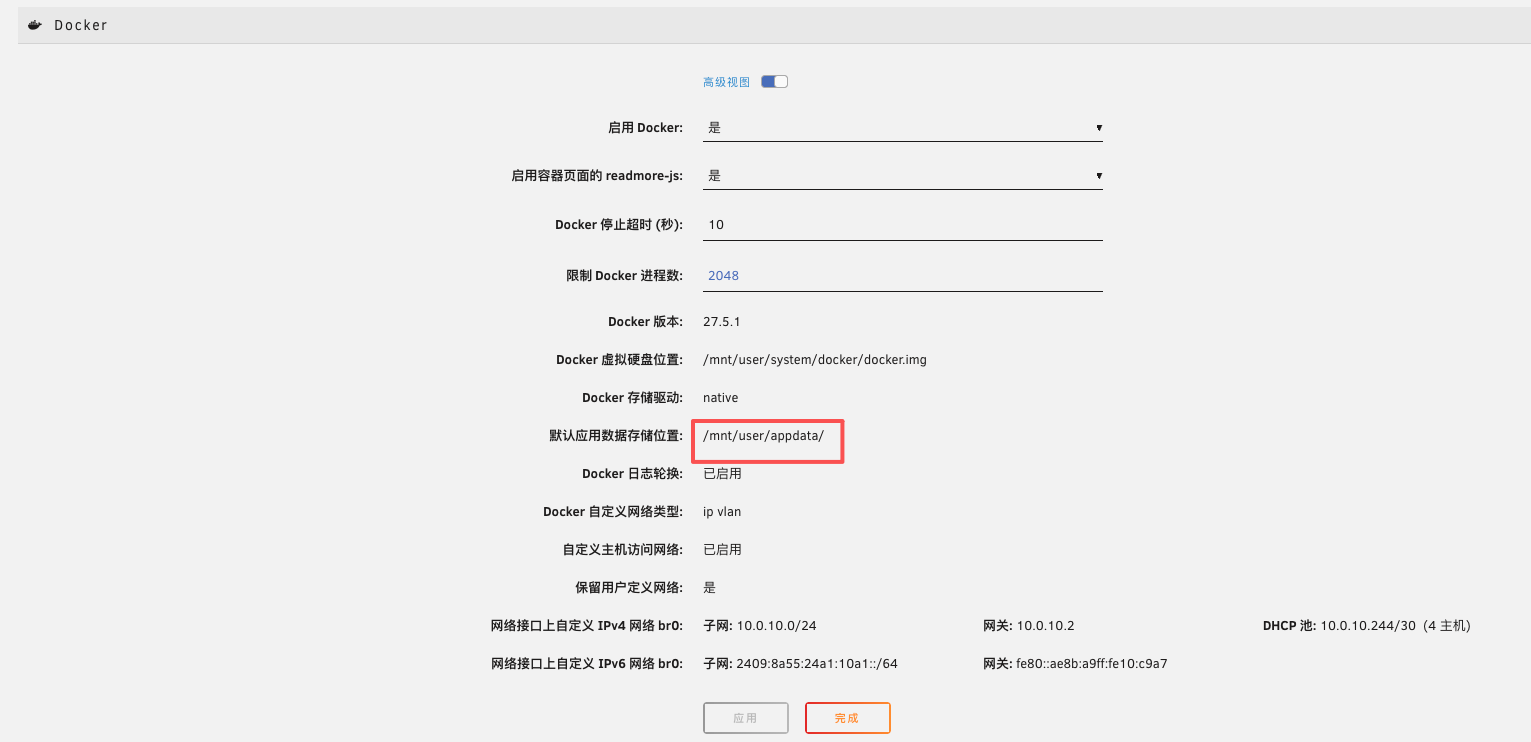The image size is (1531, 742).
Task: Click the 启用容器页面的 readmore-js label
Action: click(597, 176)
